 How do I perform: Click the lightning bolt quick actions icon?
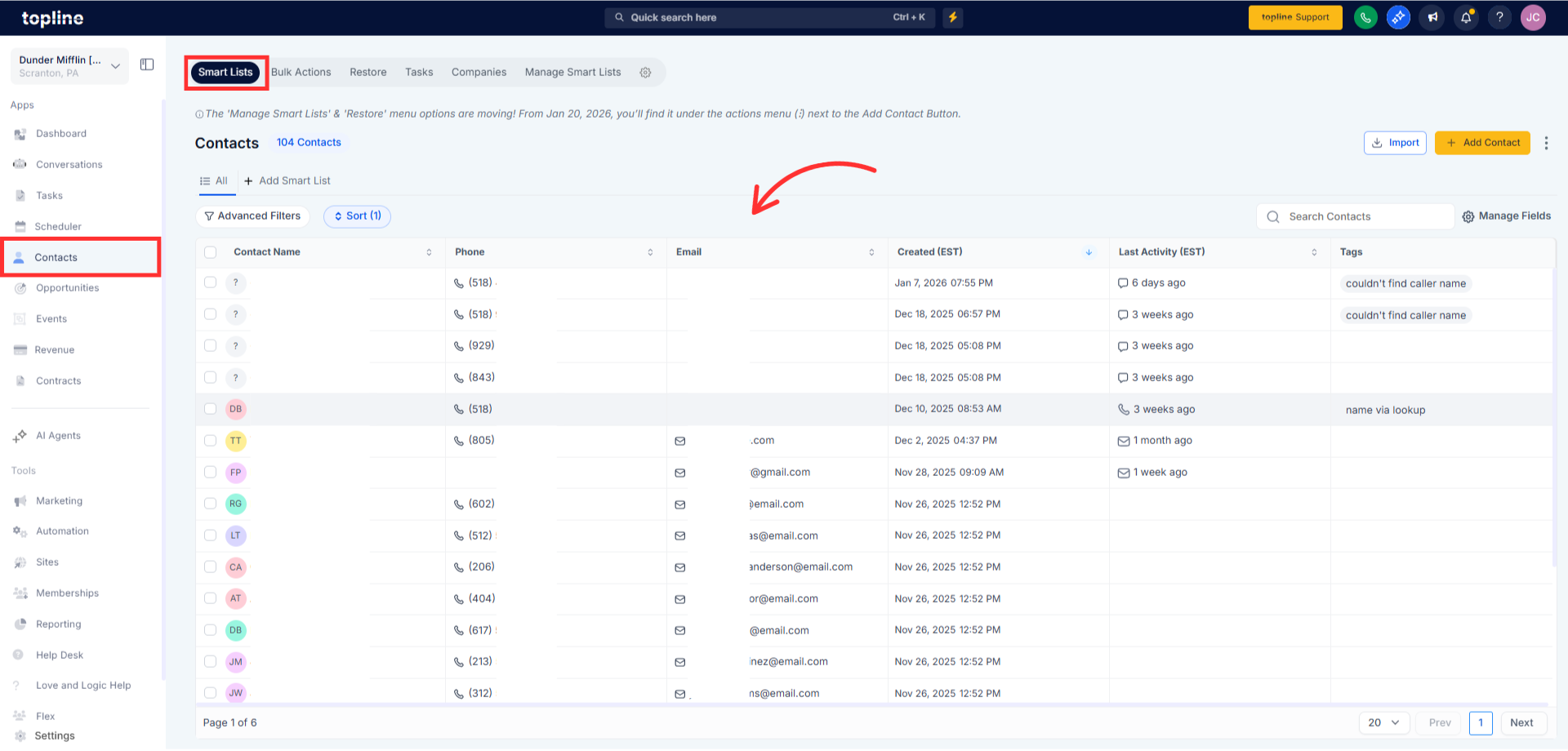click(x=952, y=17)
